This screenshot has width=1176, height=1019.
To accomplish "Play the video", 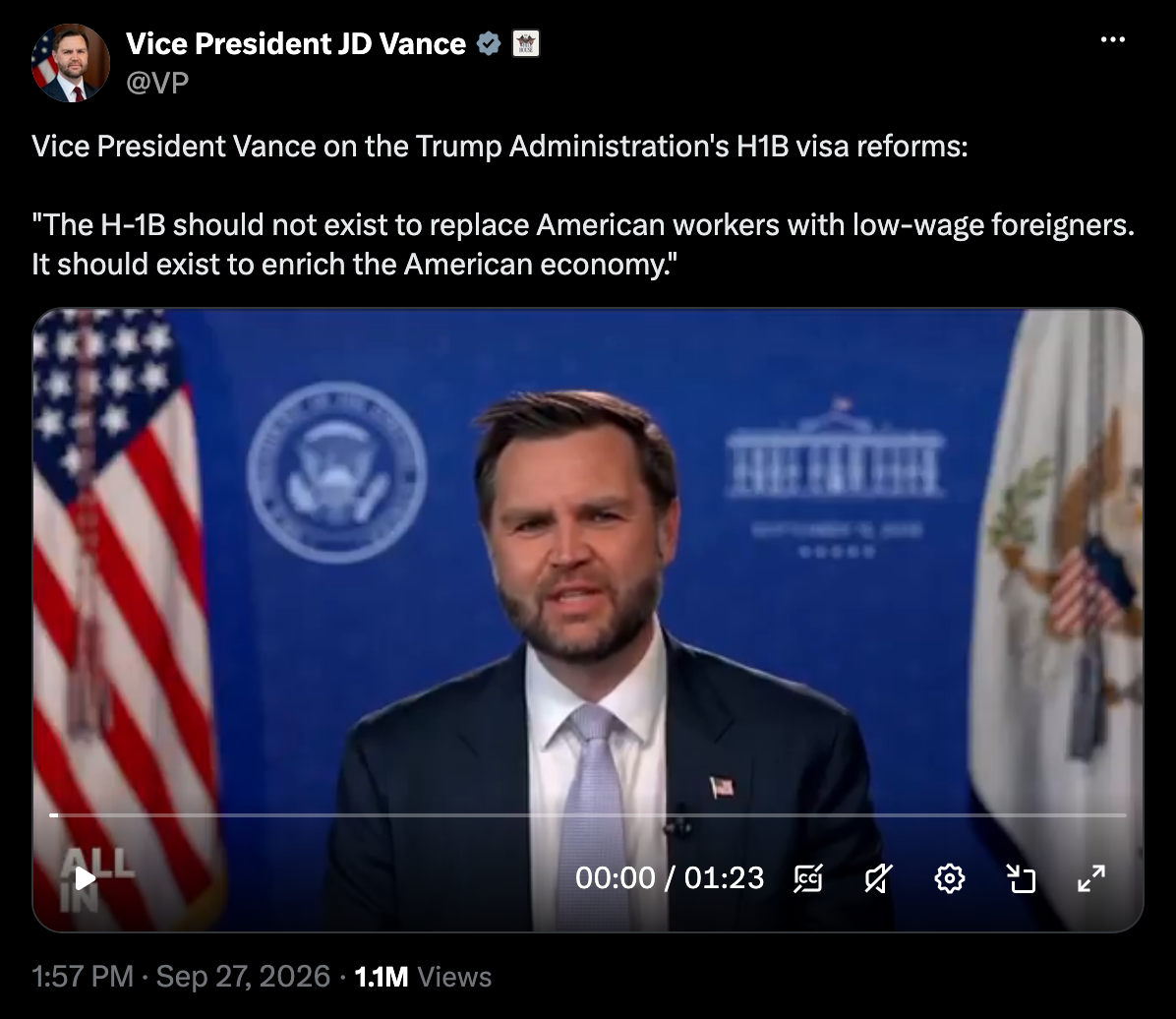I will [86, 878].
